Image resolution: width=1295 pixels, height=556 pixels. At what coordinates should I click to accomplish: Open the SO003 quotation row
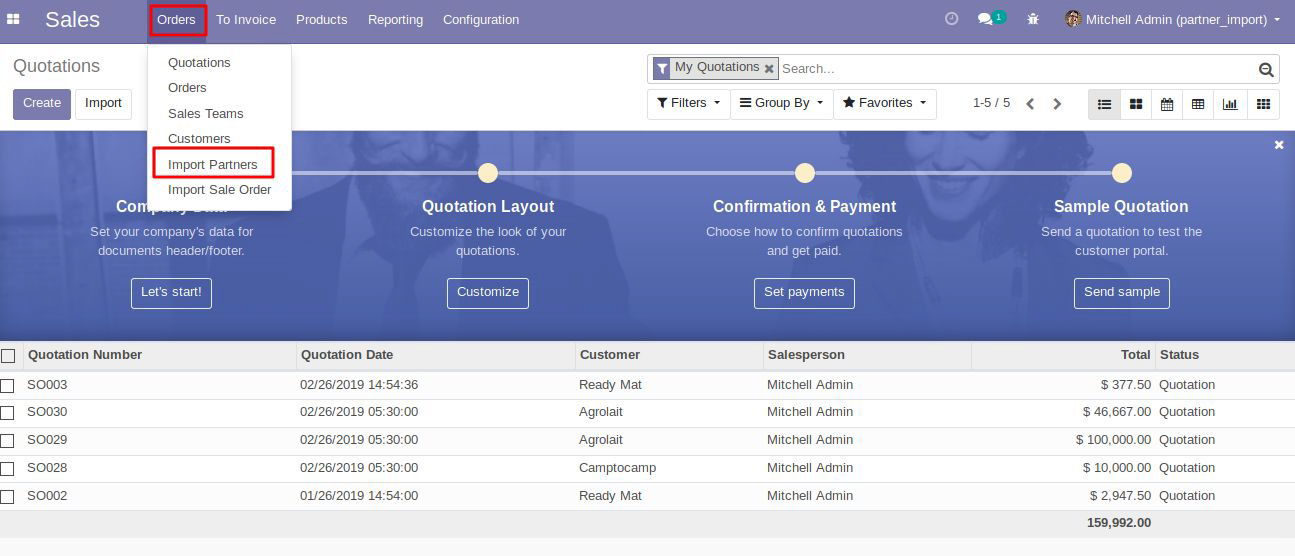point(647,385)
